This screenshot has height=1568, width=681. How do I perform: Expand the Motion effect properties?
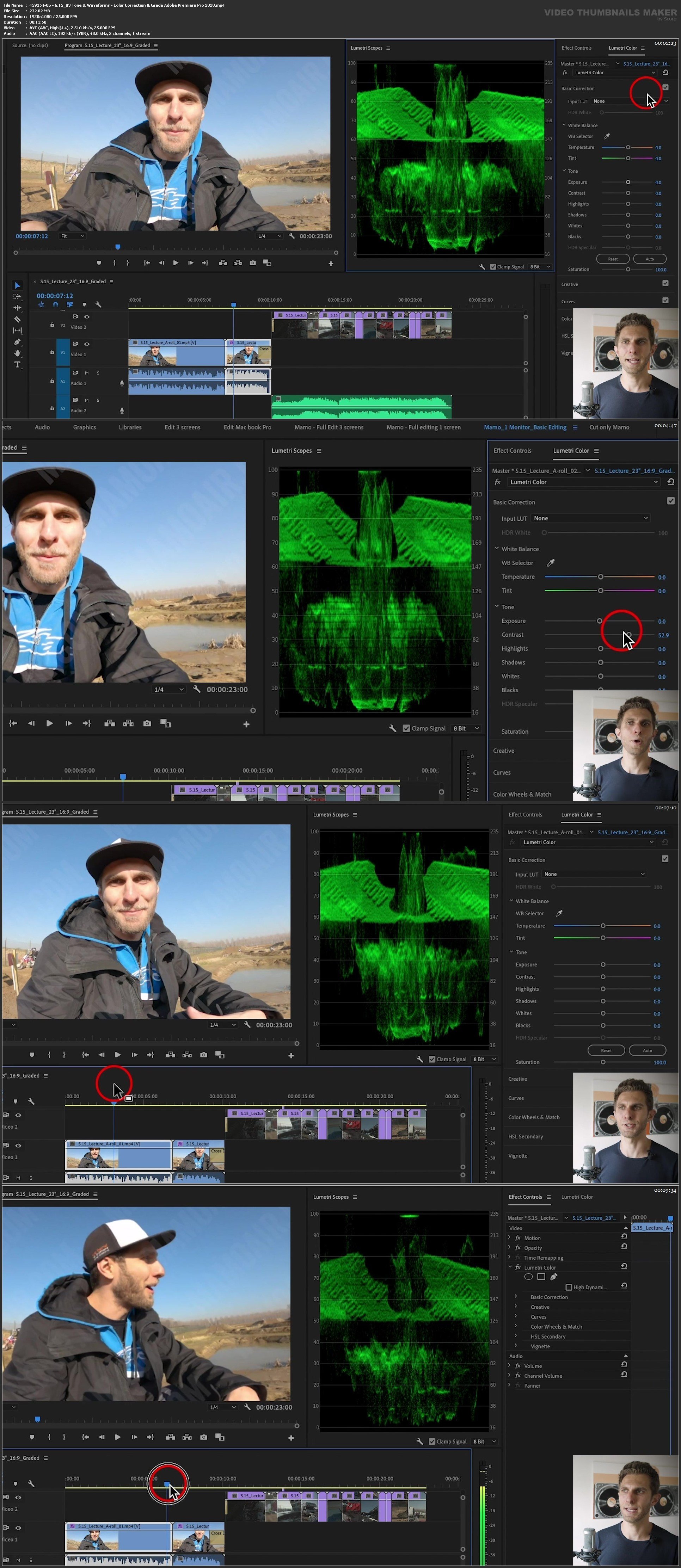510,1237
